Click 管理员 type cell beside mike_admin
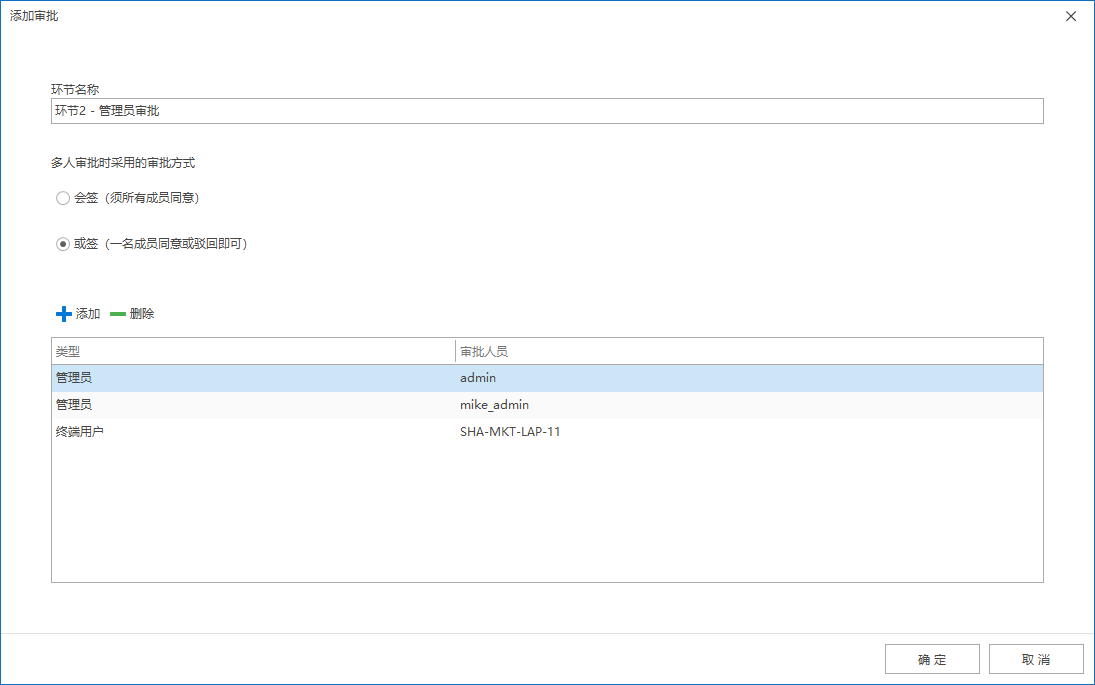The height and width of the screenshot is (685, 1095). (x=74, y=405)
